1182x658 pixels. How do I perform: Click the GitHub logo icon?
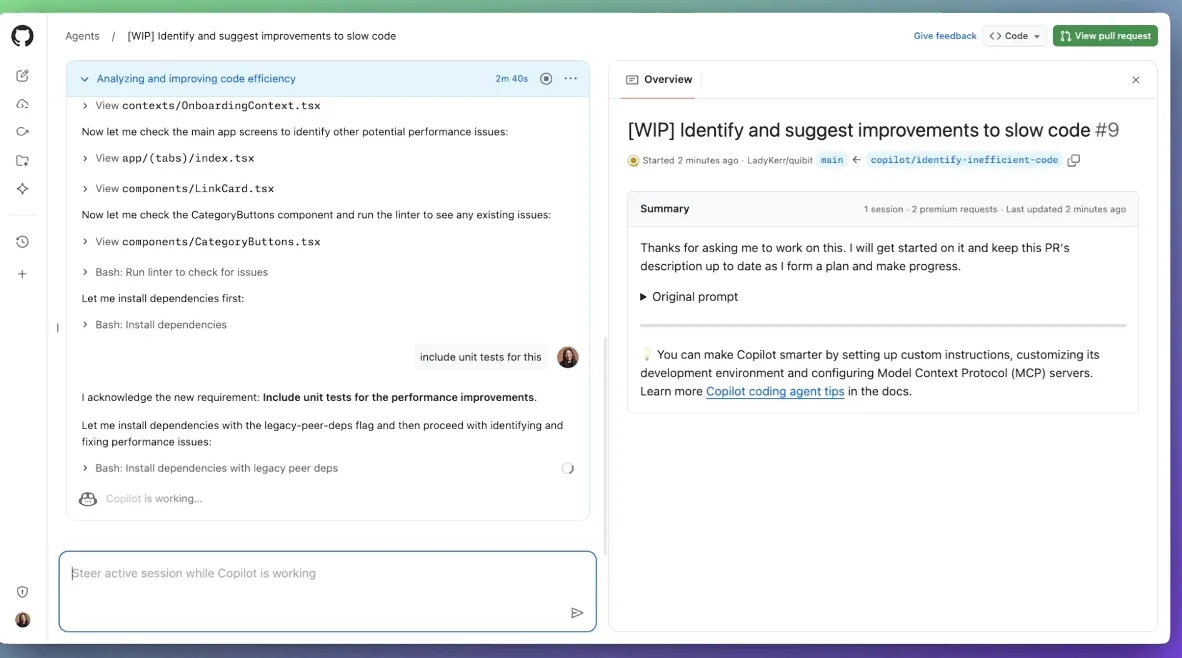pos(22,36)
